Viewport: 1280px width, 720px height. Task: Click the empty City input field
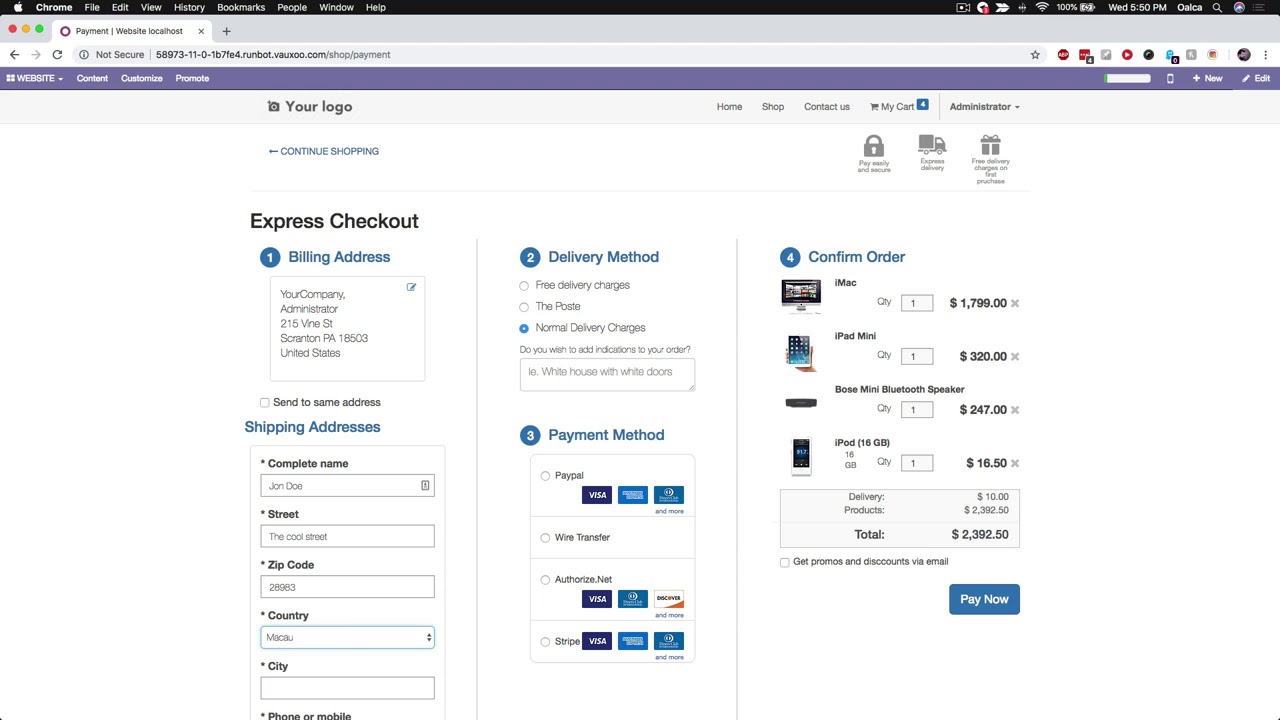point(347,688)
